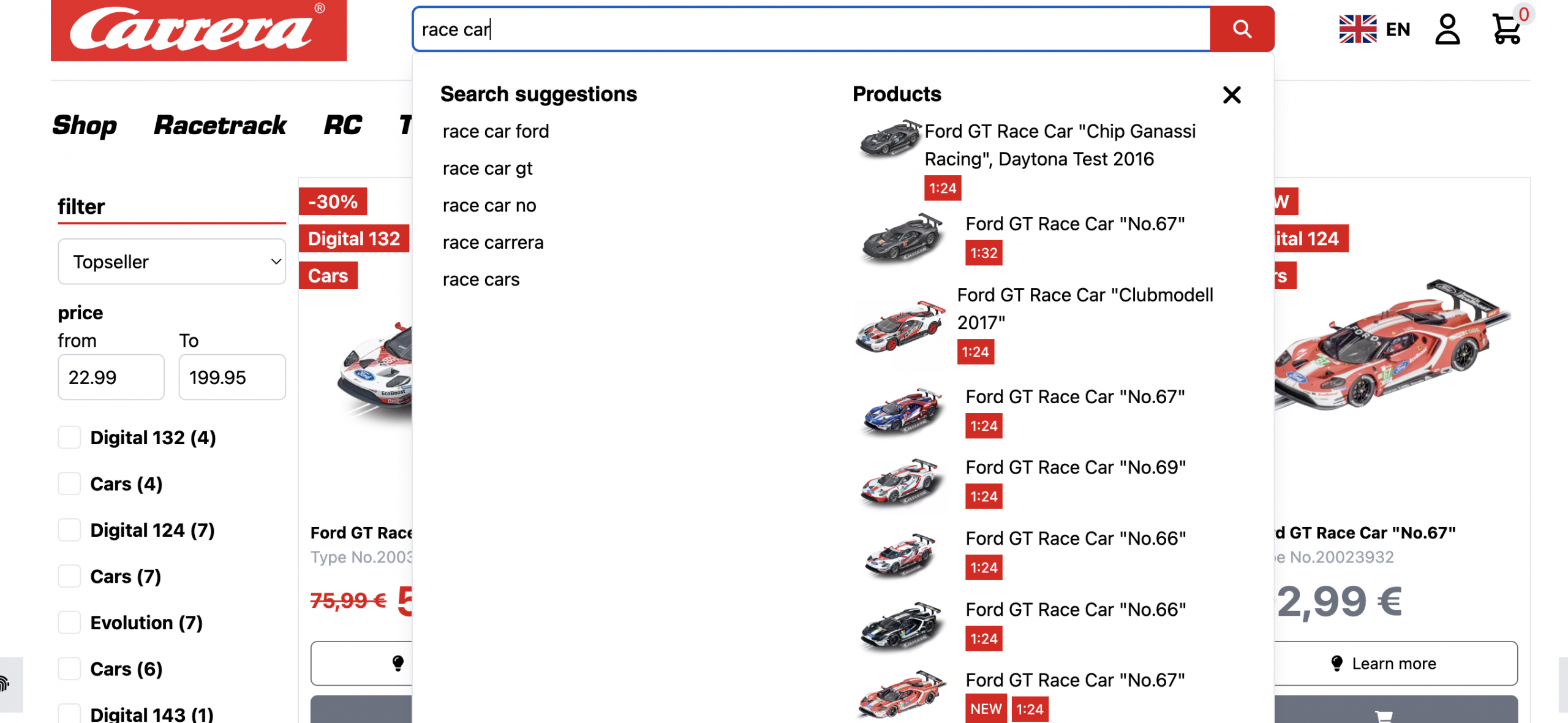Open Ford GT Clubmodell 2017 product
This screenshot has width=1568, height=723.
(x=1085, y=309)
